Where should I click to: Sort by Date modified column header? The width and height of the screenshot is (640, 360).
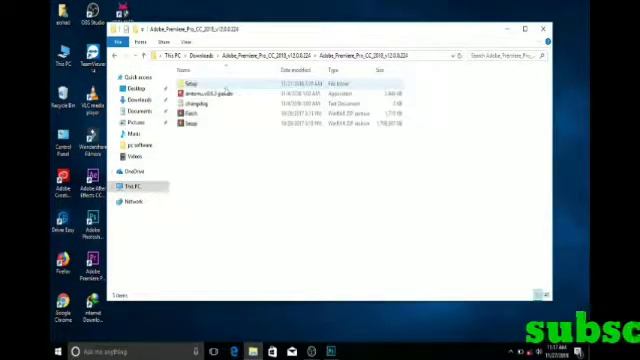click(296, 70)
